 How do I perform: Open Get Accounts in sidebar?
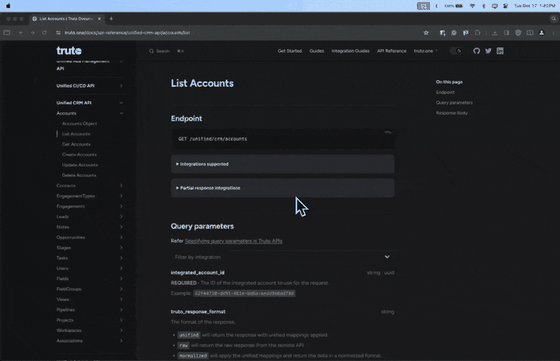(76, 144)
